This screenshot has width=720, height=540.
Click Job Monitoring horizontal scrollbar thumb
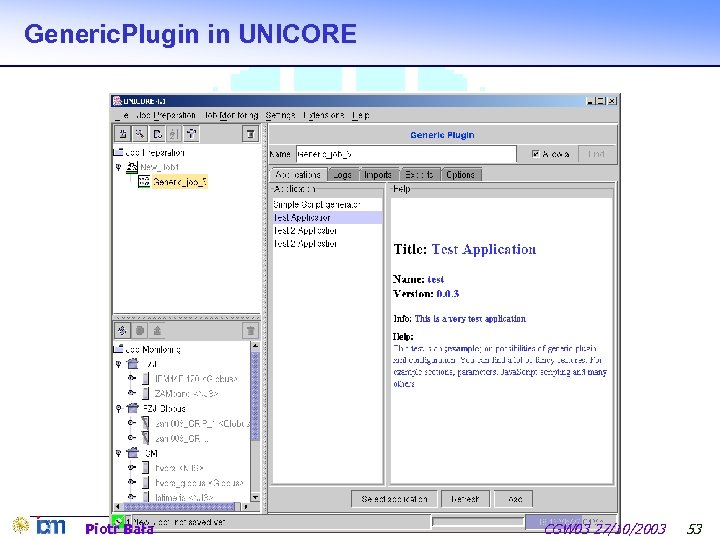click(179, 506)
